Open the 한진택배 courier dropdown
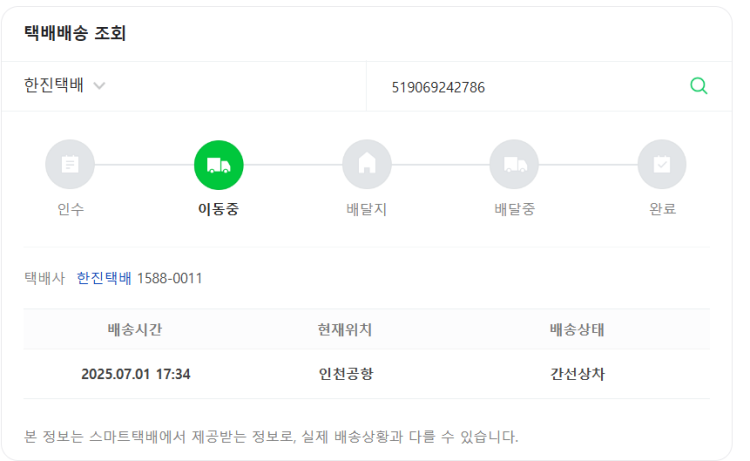 (x=65, y=86)
